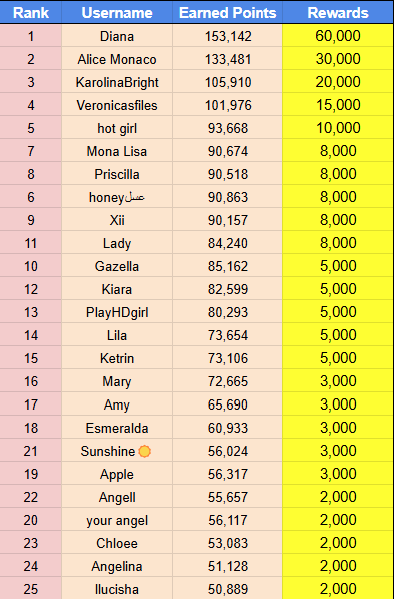Click the Earned Points header cell
This screenshot has width=394, height=599.
point(228,12)
